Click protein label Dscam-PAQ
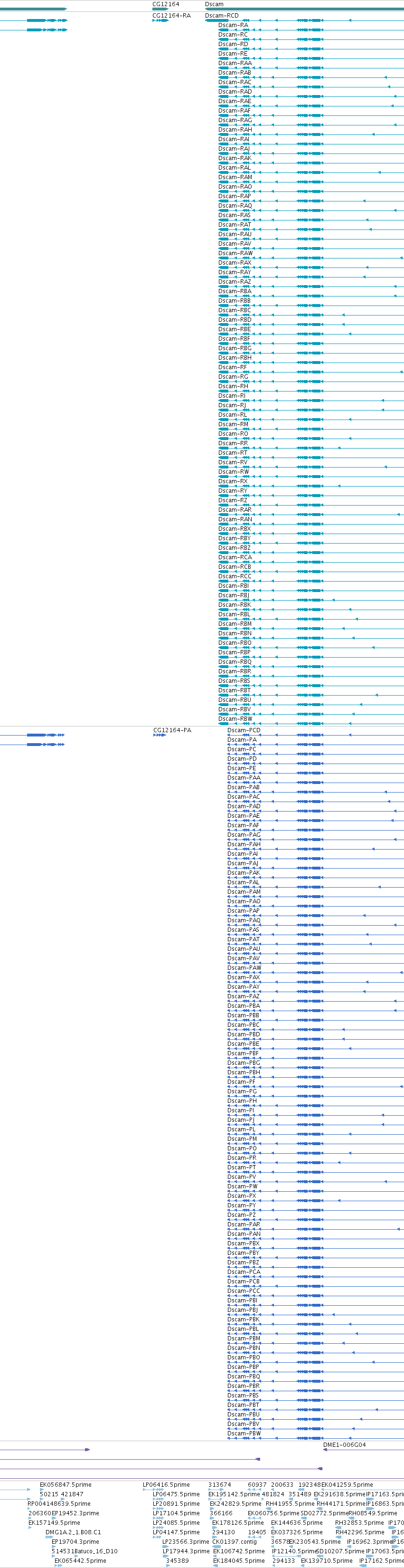 244,920
